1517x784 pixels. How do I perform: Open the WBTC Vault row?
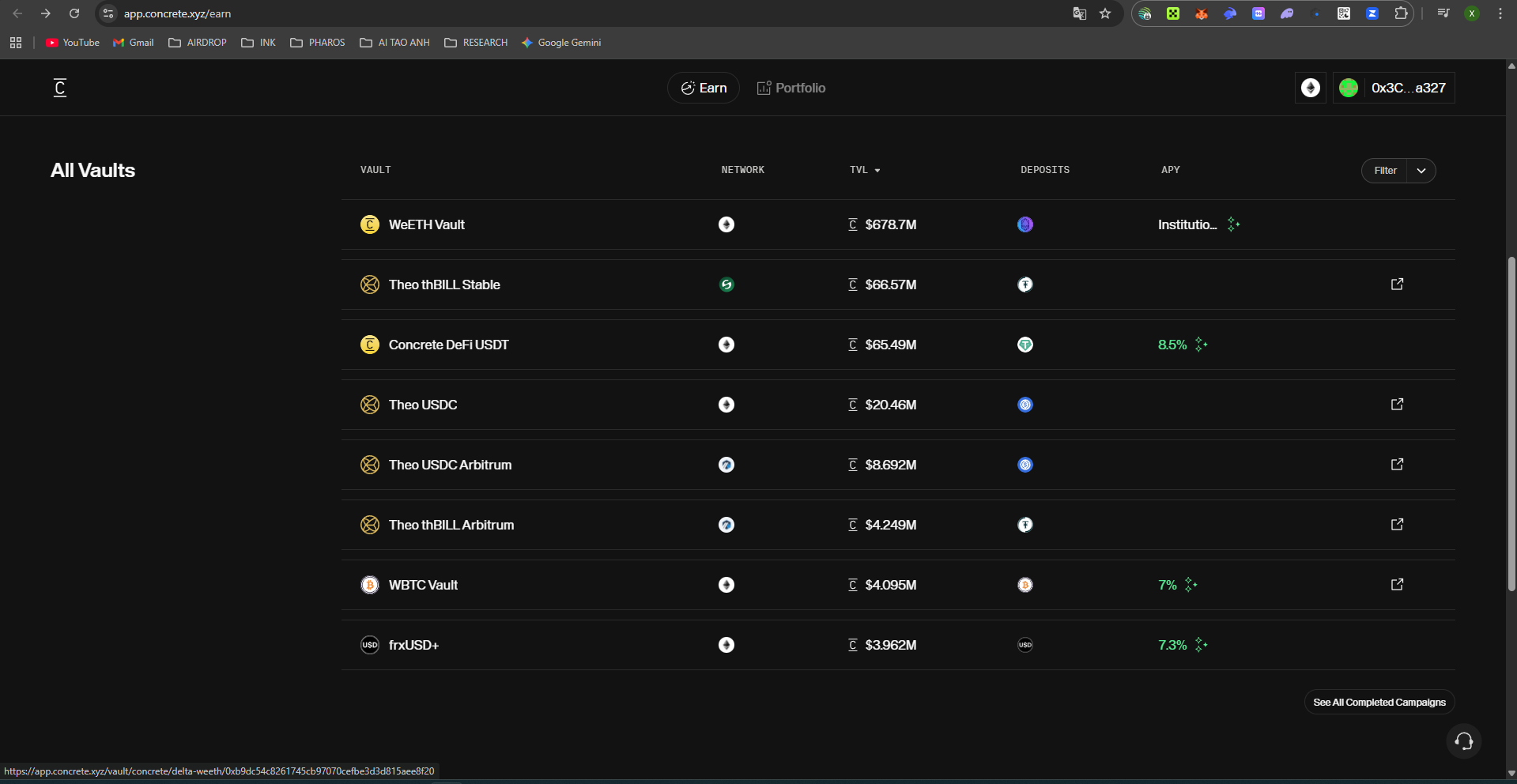898,585
